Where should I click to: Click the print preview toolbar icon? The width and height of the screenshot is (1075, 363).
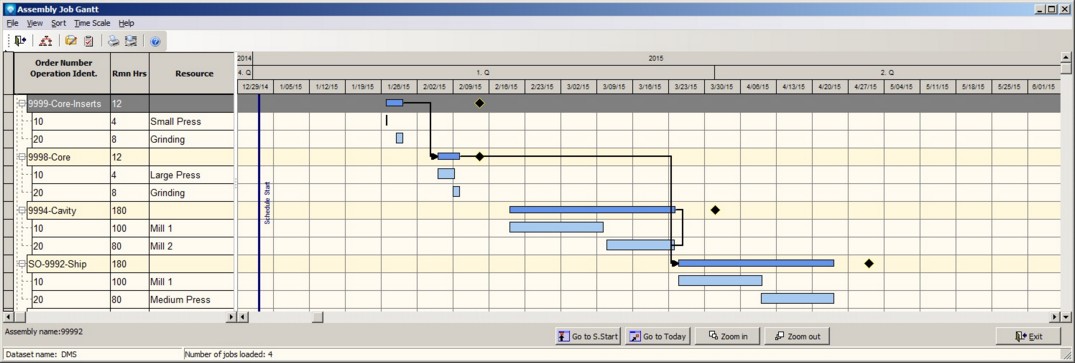click(x=130, y=41)
